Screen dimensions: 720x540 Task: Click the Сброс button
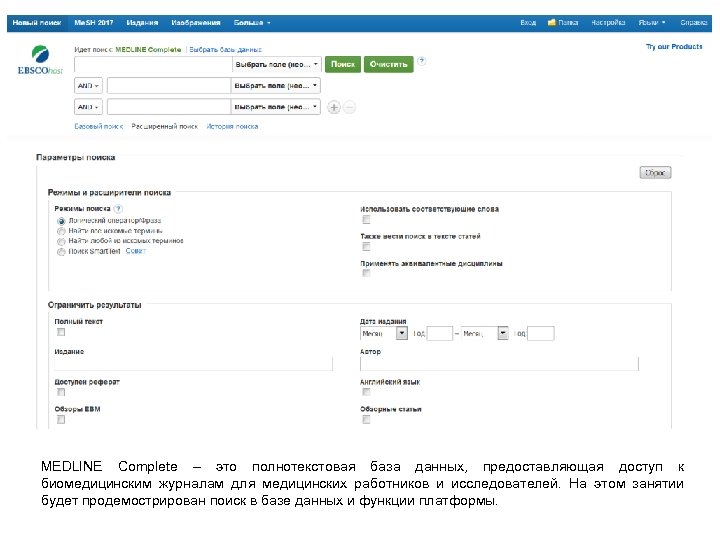pyautogui.click(x=655, y=173)
